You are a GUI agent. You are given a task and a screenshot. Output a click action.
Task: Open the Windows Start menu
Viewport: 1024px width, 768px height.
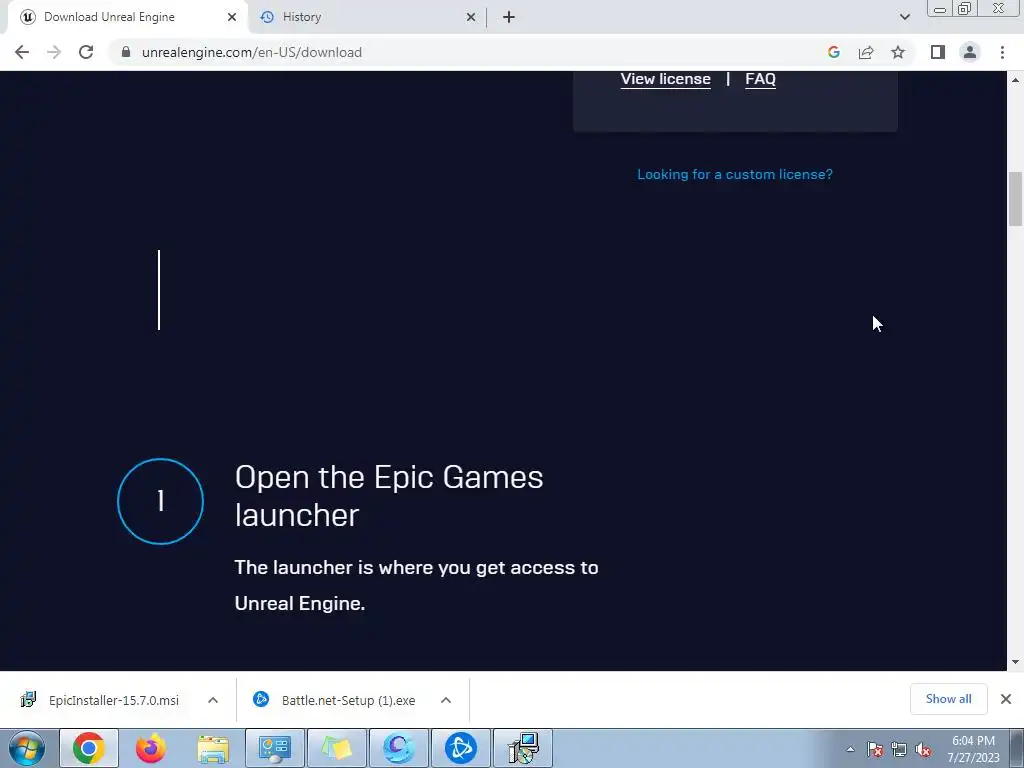[27, 748]
